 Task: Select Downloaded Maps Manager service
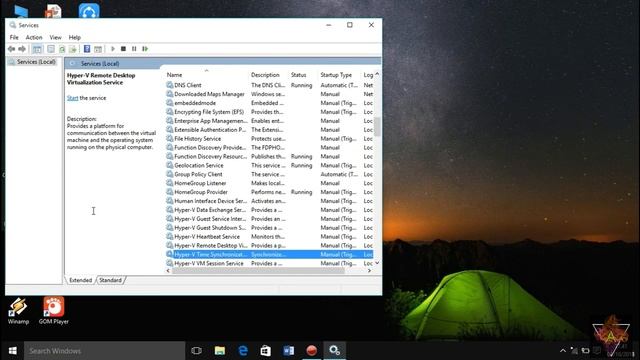click(x=269, y=94)
